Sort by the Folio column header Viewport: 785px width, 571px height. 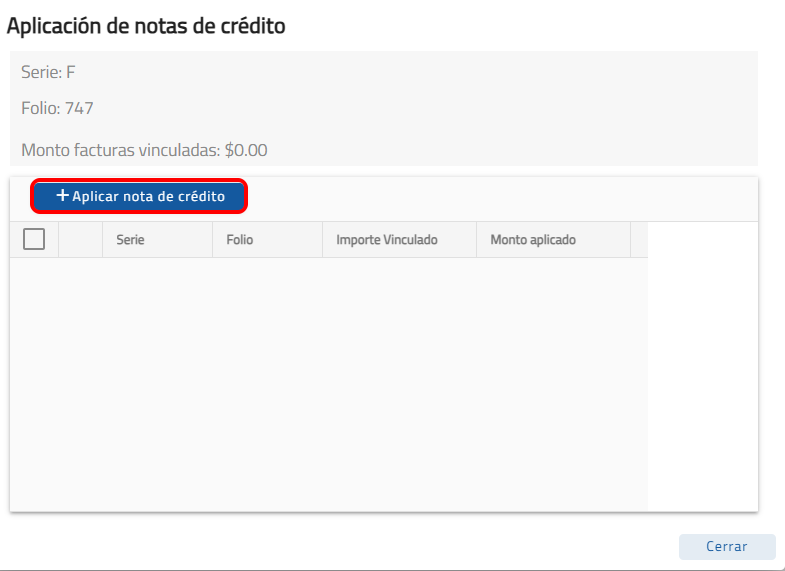point(240,240)
